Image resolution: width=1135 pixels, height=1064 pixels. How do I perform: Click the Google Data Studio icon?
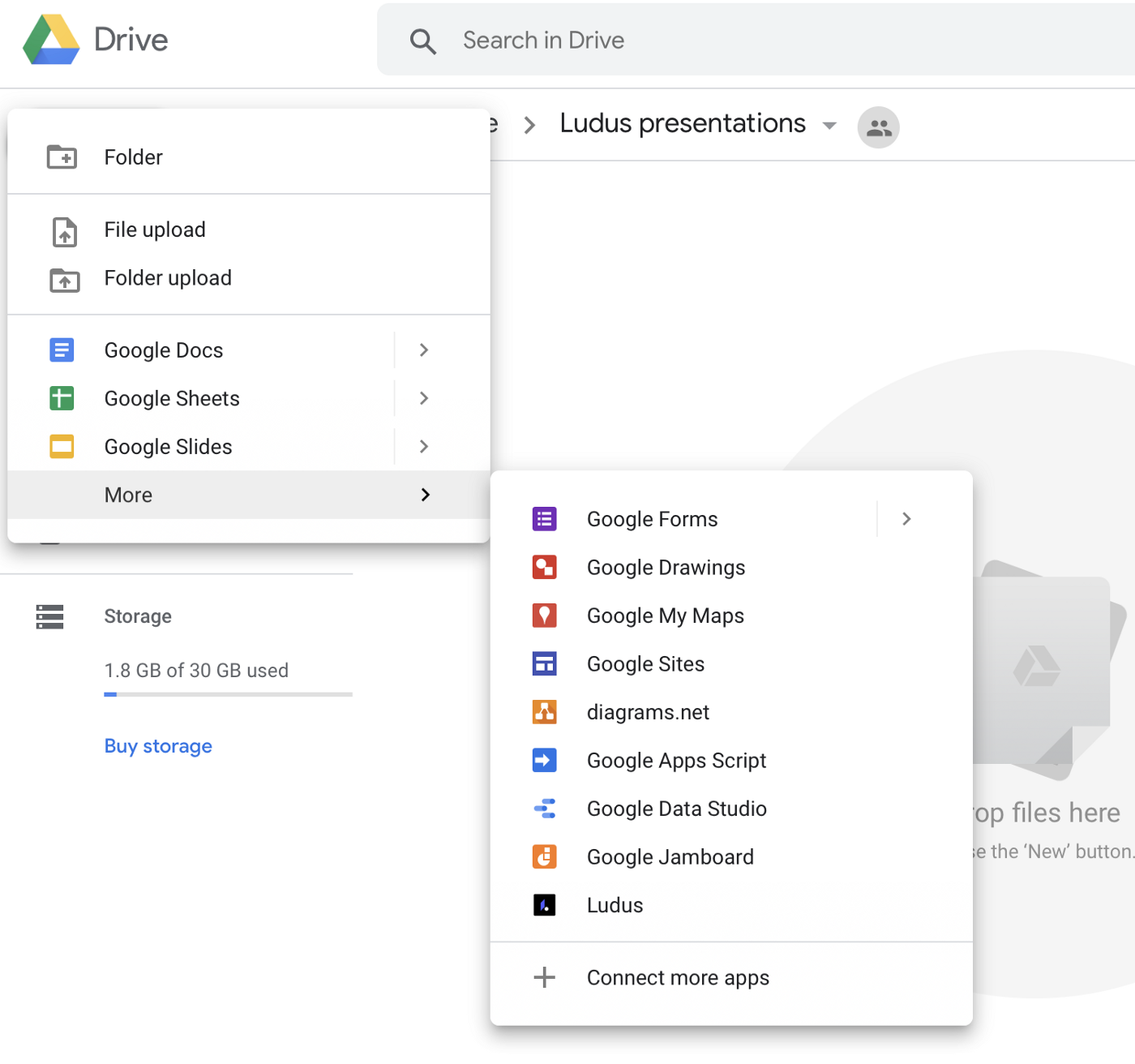coord(544,809)
